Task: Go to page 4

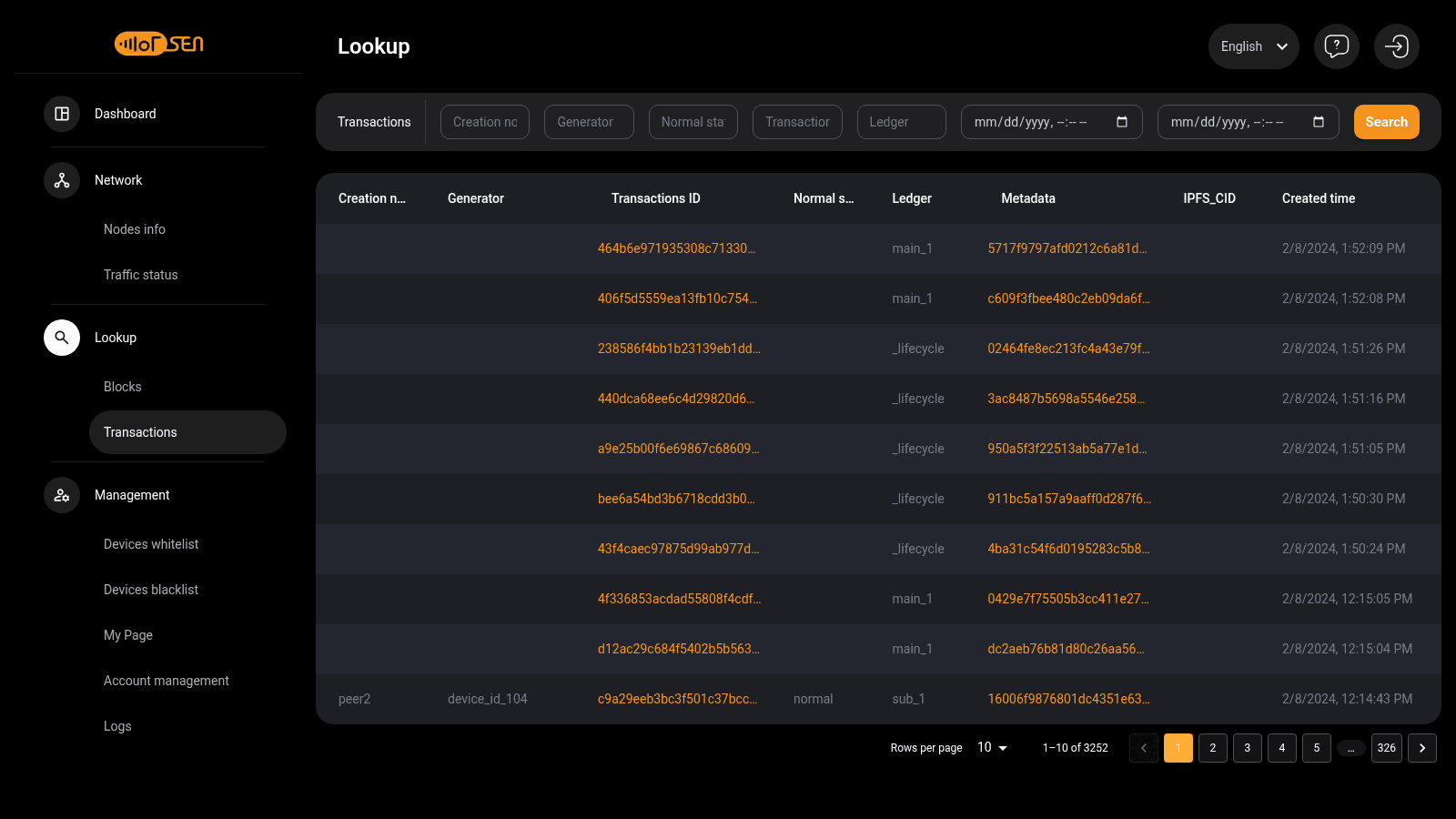Action: [x=1282, y=748]
